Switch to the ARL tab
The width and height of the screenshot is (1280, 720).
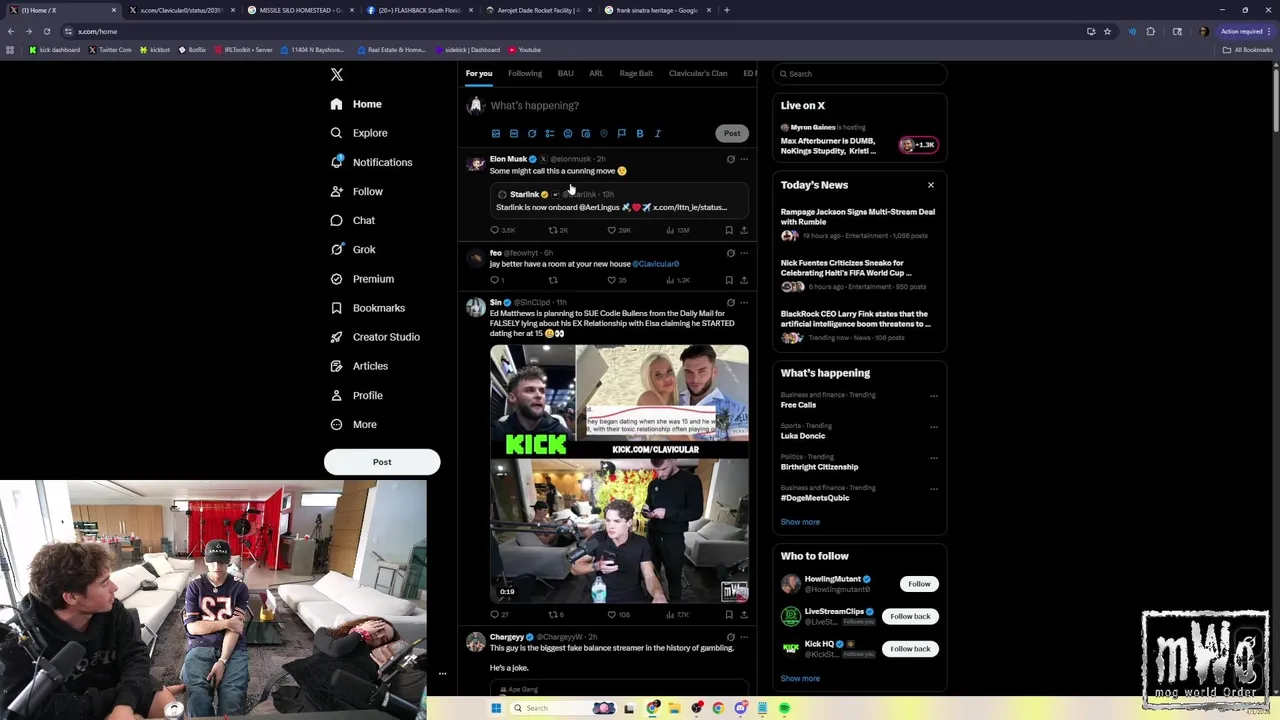[x=596, y=74]
